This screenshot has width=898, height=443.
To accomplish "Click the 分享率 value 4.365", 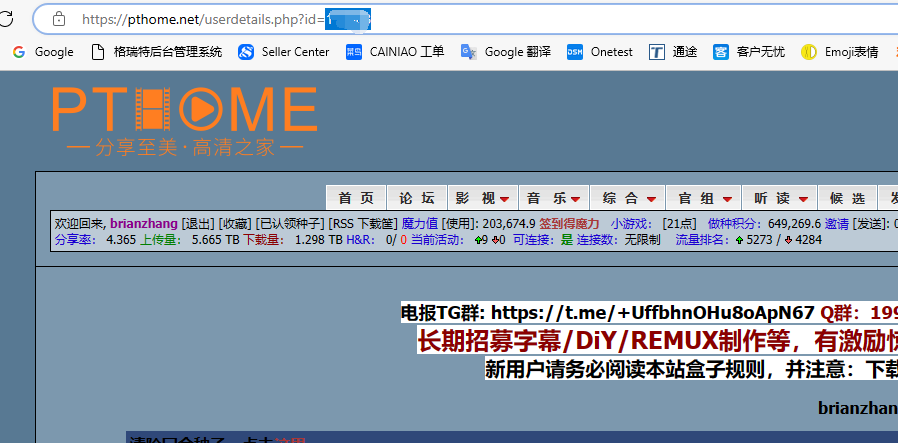I will tap(121, 240).
